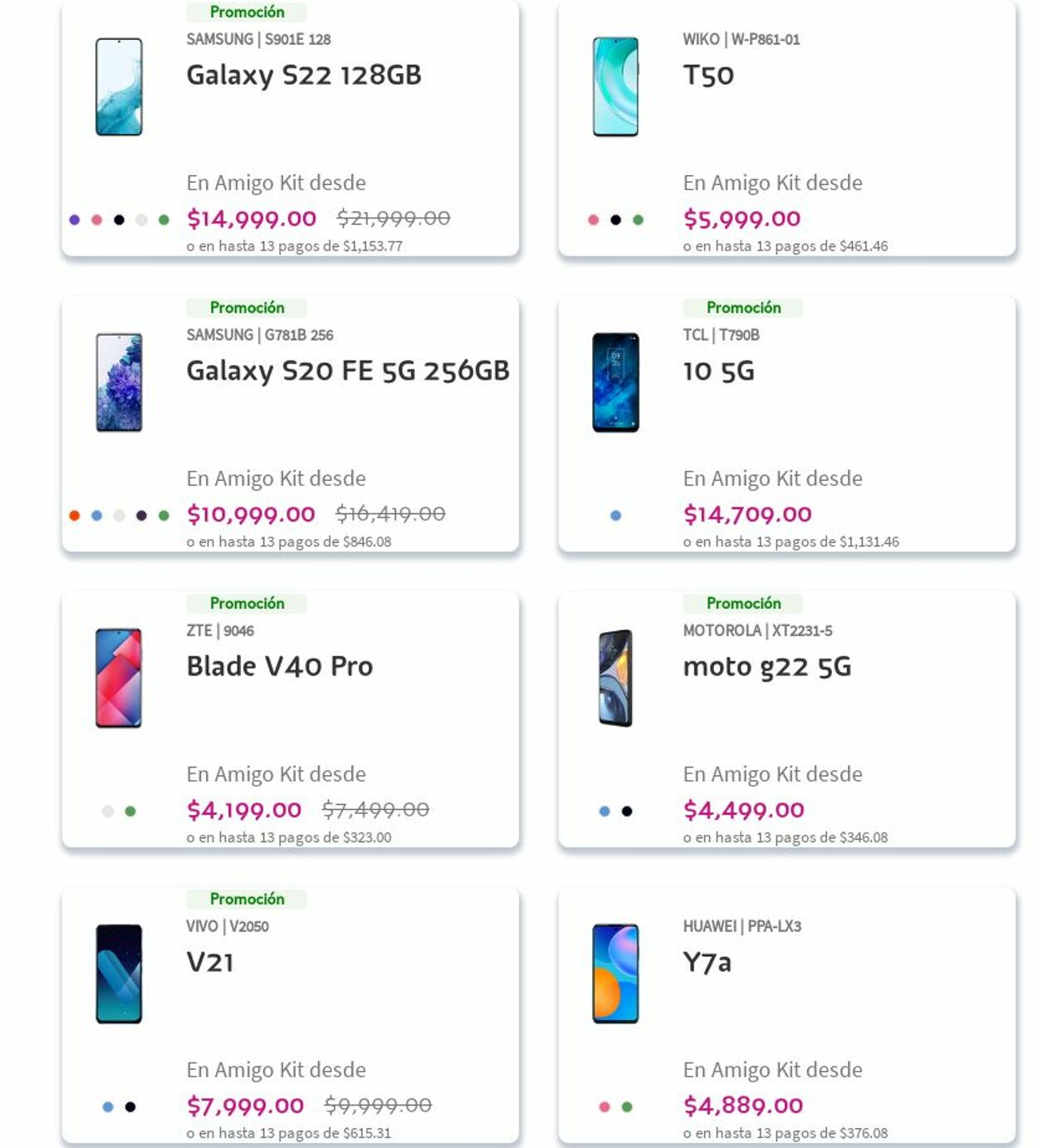The image size is (1038, 1148).
Task: Open the moto g22 5G phone image
Action: pos(615,678)
